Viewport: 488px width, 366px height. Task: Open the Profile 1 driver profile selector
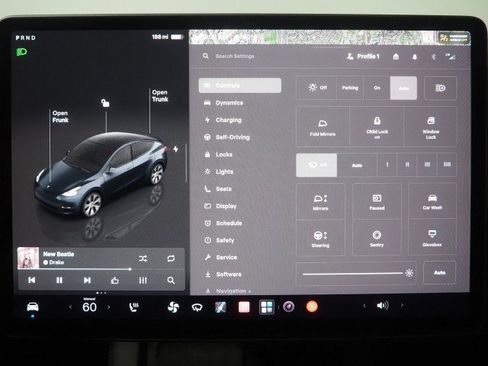[363, 56]
